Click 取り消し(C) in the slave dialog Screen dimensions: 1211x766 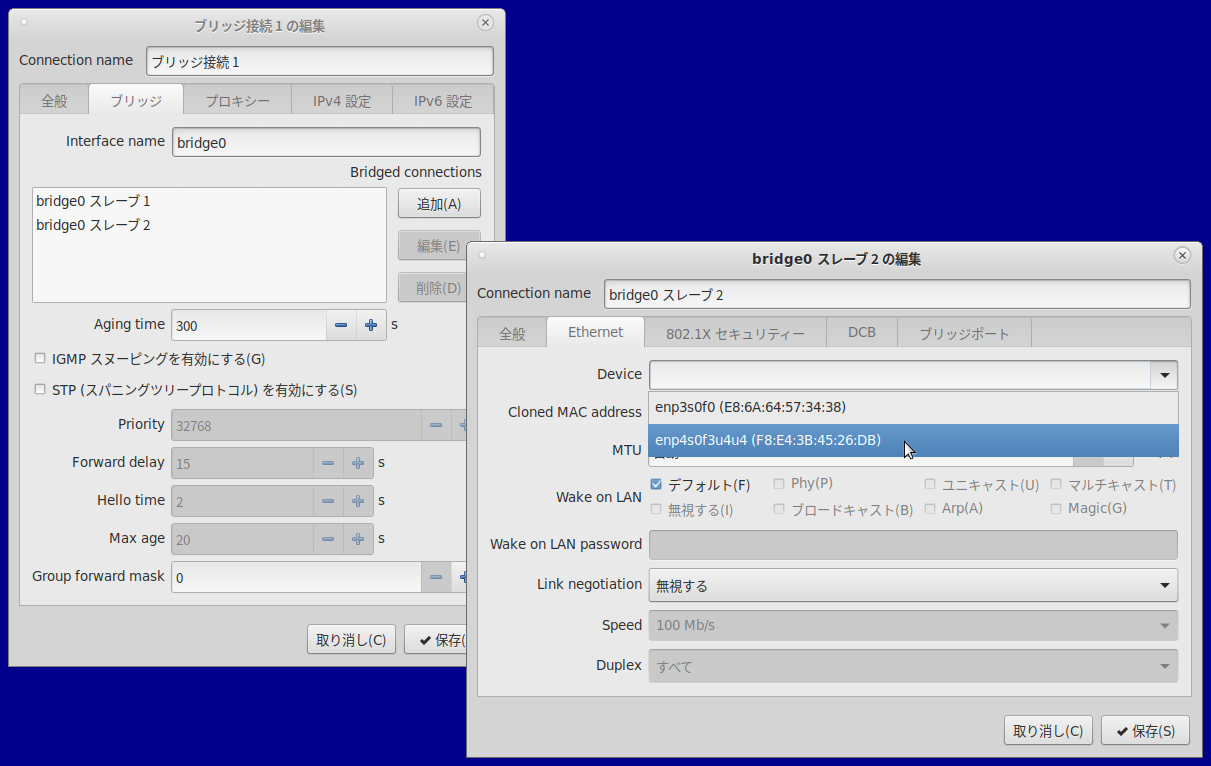1047,731
